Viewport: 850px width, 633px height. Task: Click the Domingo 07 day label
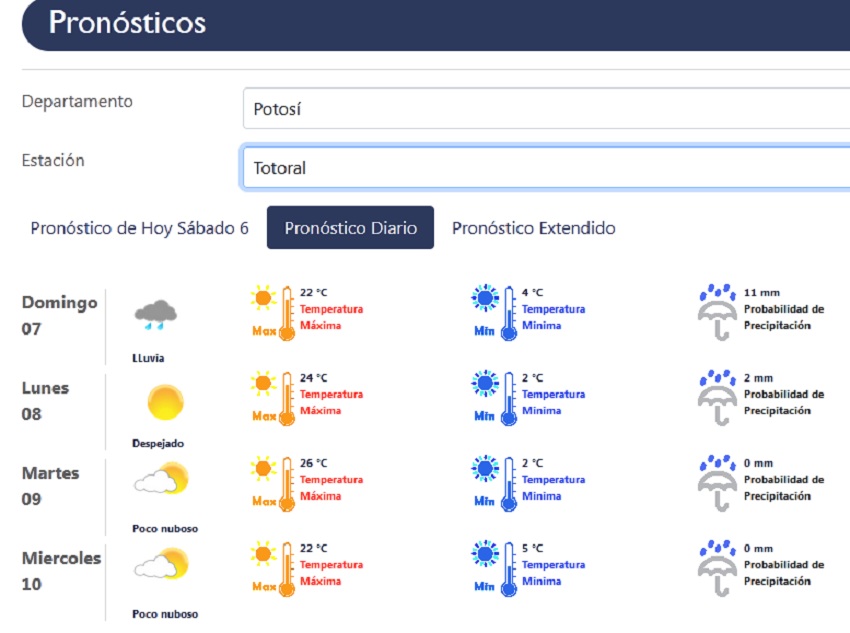tap(59, 315)
